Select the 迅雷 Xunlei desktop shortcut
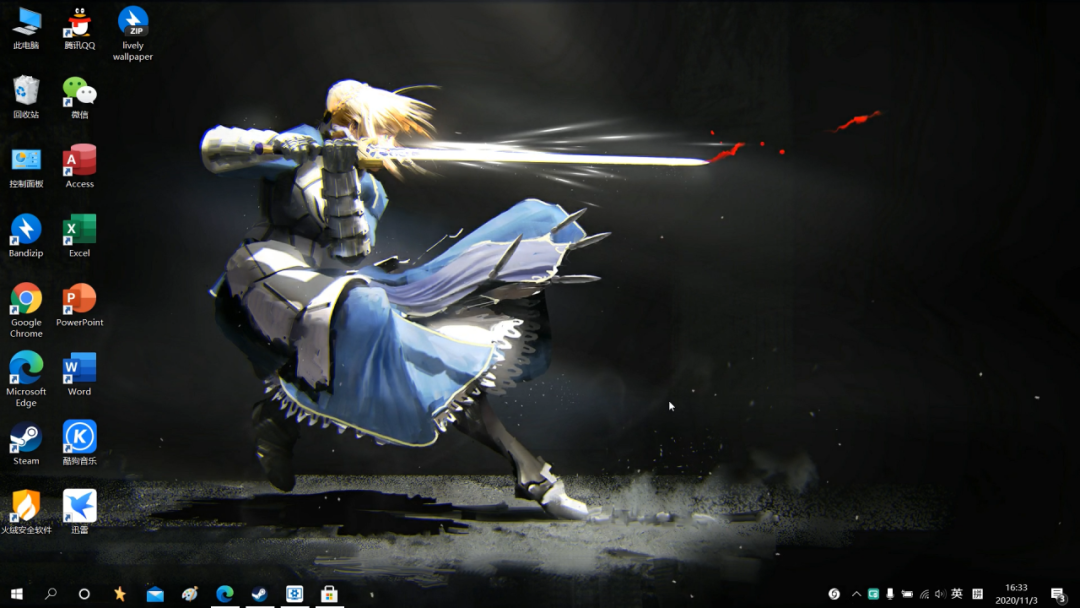The image size is (1080, 608). click(79, 512)
